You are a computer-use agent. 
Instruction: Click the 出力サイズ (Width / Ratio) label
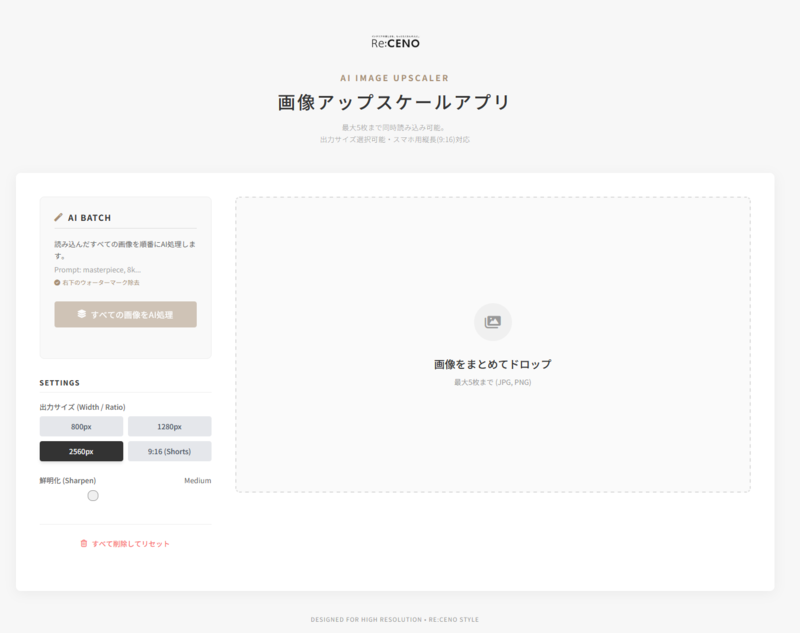pyautogui.click(x=82, y=407)
